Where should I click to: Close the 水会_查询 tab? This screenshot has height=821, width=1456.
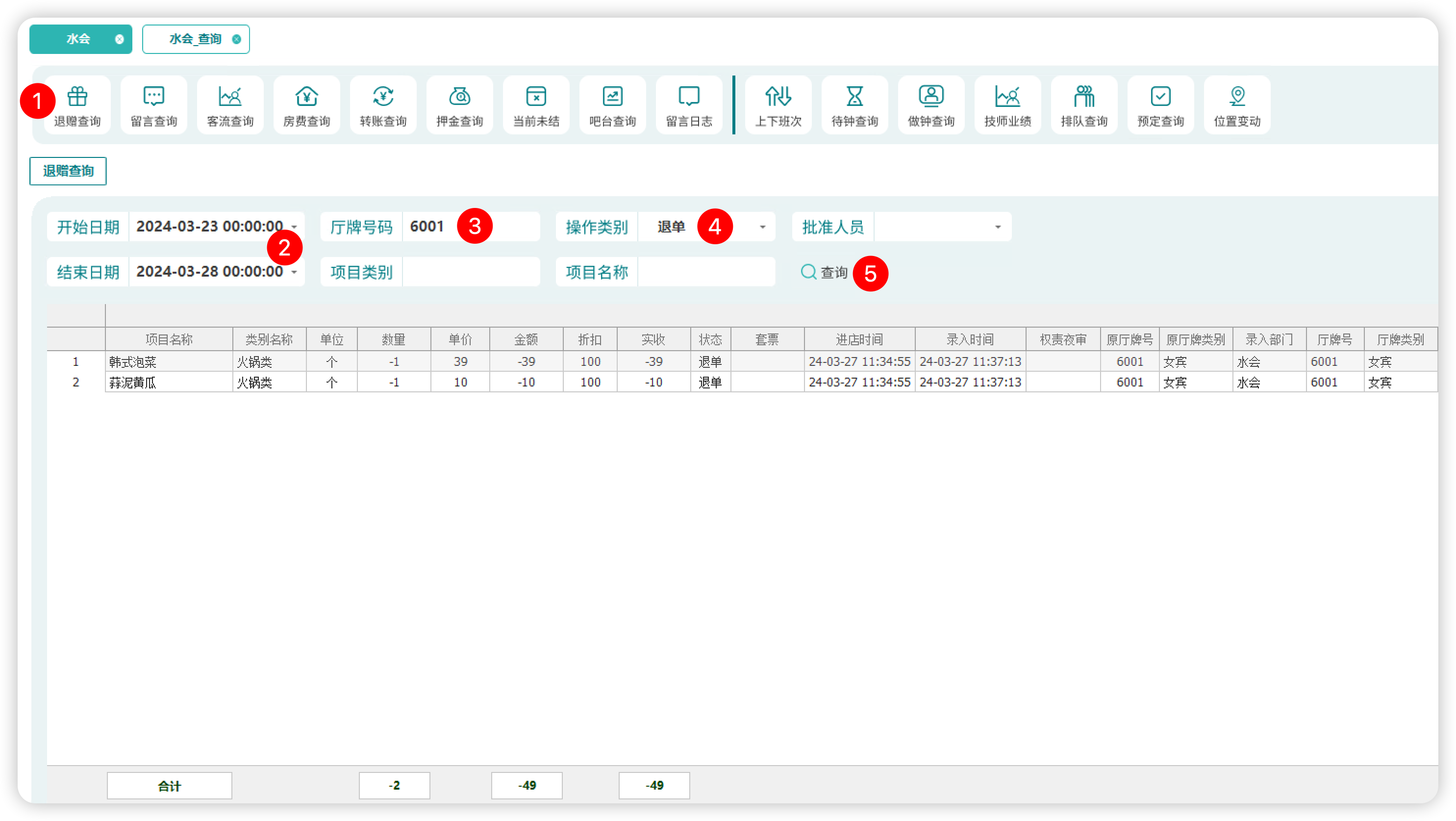237,39
